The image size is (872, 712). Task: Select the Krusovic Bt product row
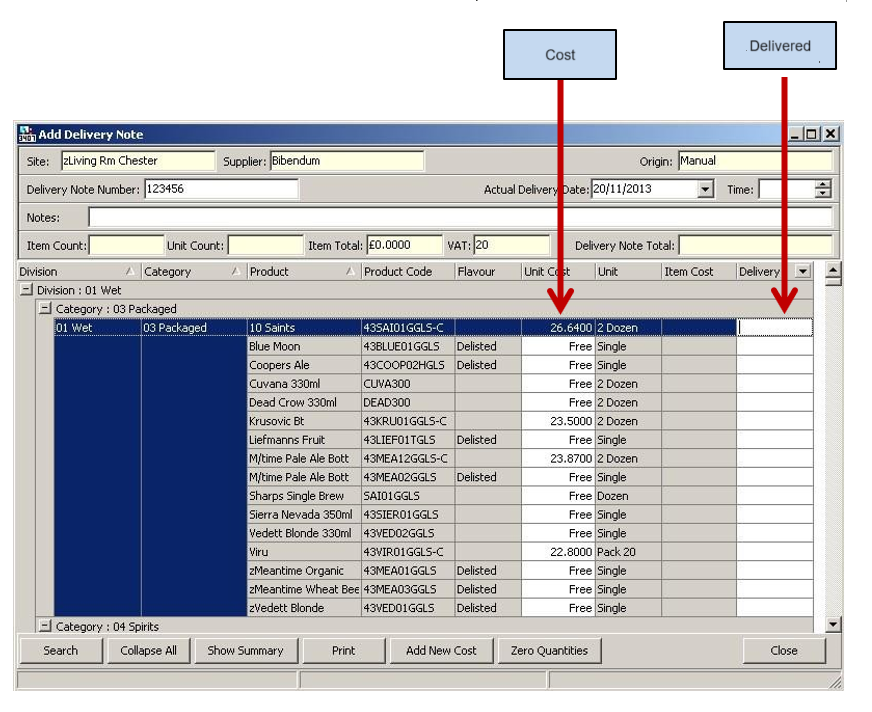coord(304,421)
